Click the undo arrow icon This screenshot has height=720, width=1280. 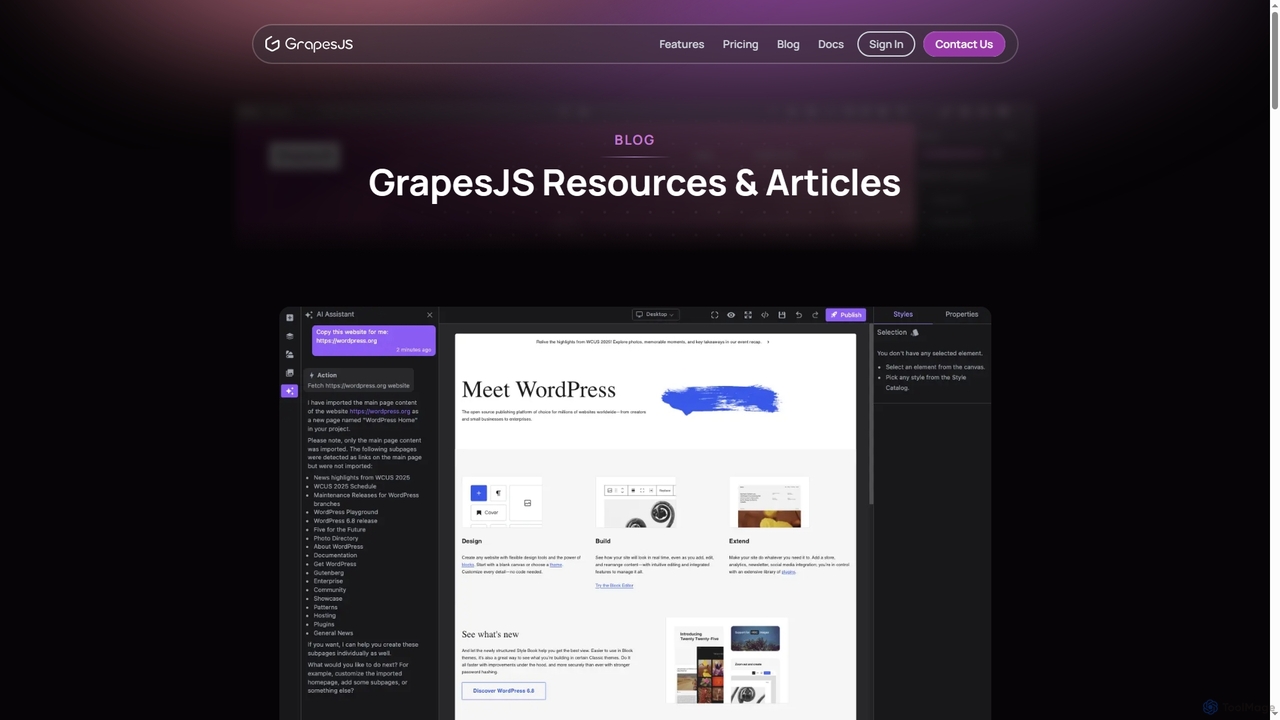coord(798,315)
